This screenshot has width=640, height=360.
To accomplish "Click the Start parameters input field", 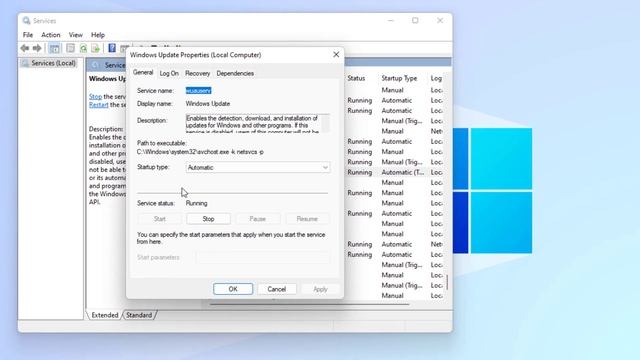I will [263, 258].
